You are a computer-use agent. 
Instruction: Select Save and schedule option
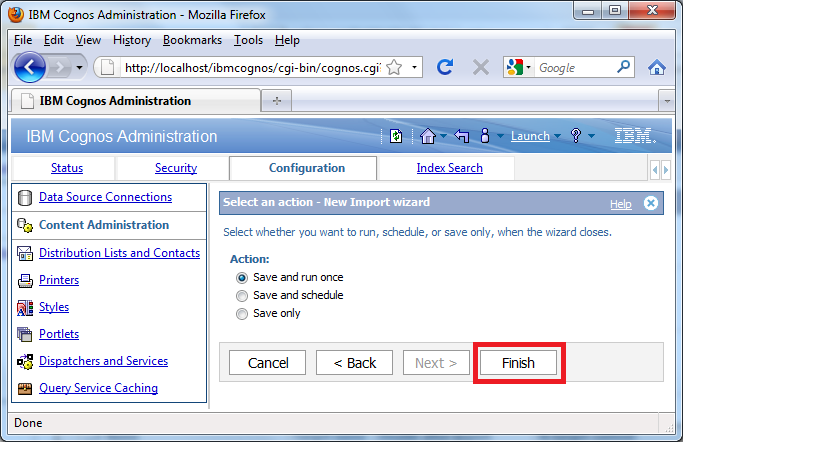click(242, 296)
